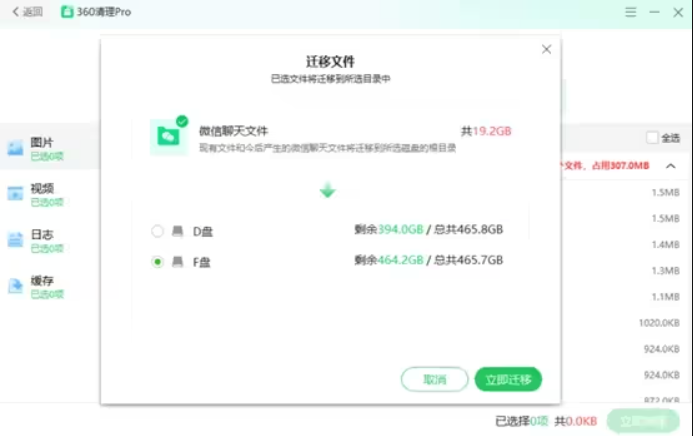The height and width of the screenshot is (436, 693).
Task: Click the D盘 label text
Action: [203, 231]
